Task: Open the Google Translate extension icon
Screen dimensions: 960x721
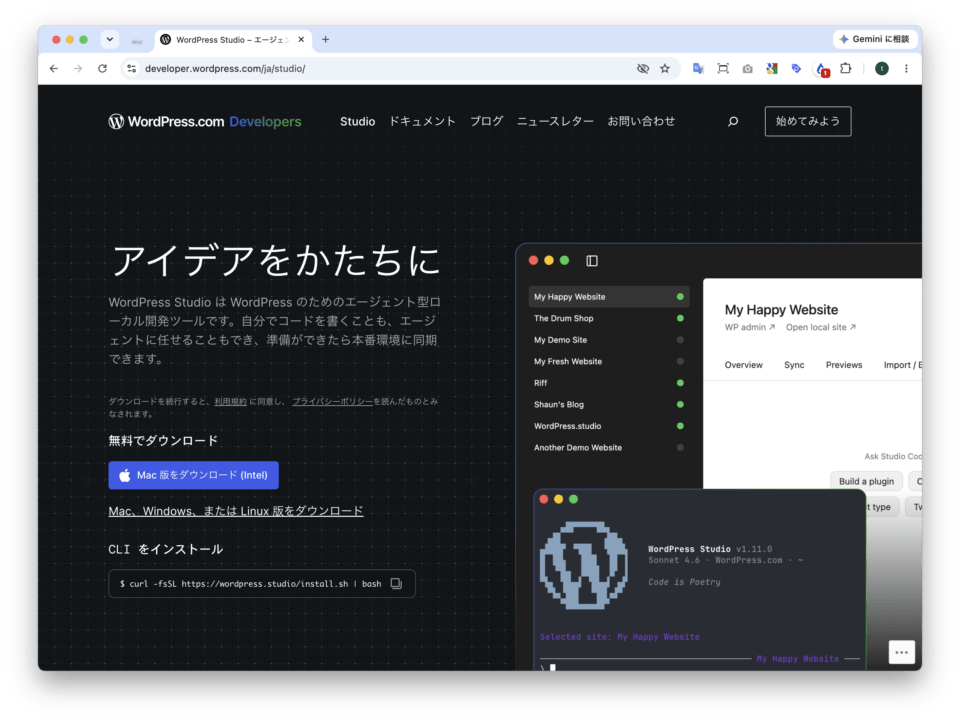Action: tap(698, 69)
